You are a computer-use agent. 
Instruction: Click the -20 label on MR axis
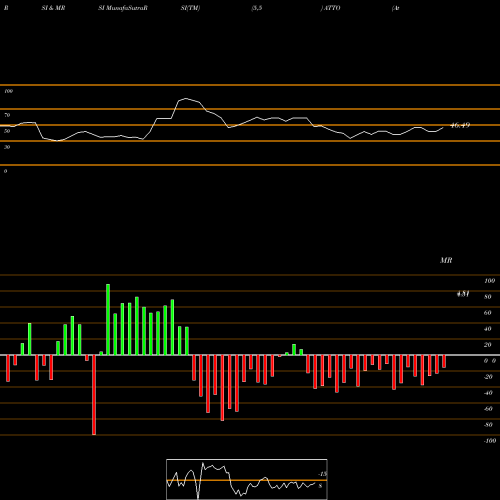488,377
